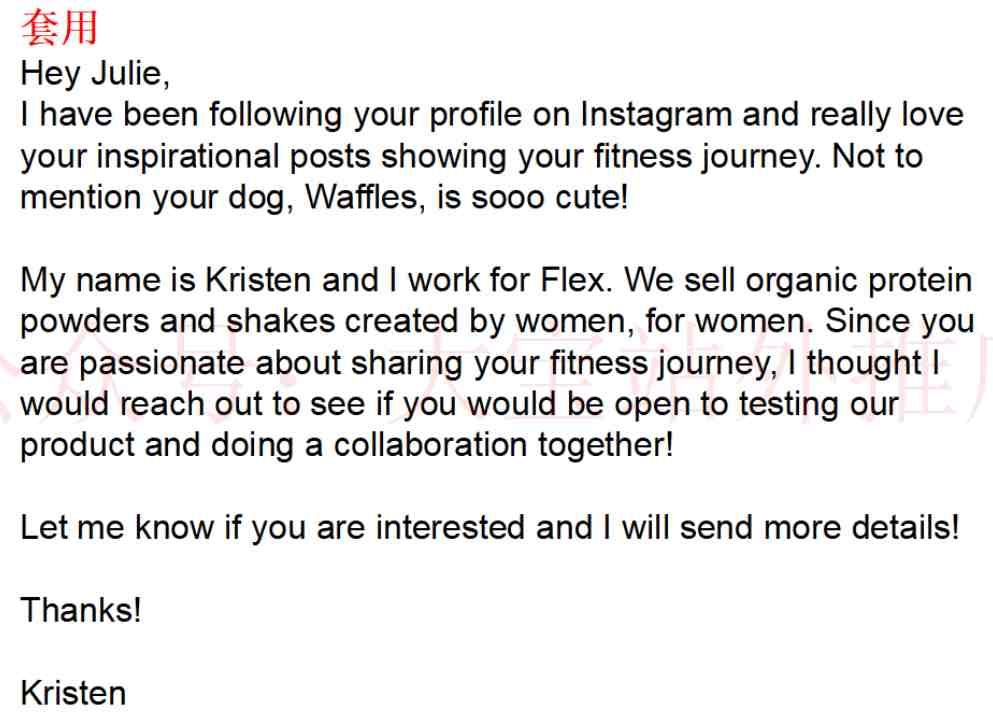Click "Let me know" sentence start
993x728 pixels.
pos(117,528)
